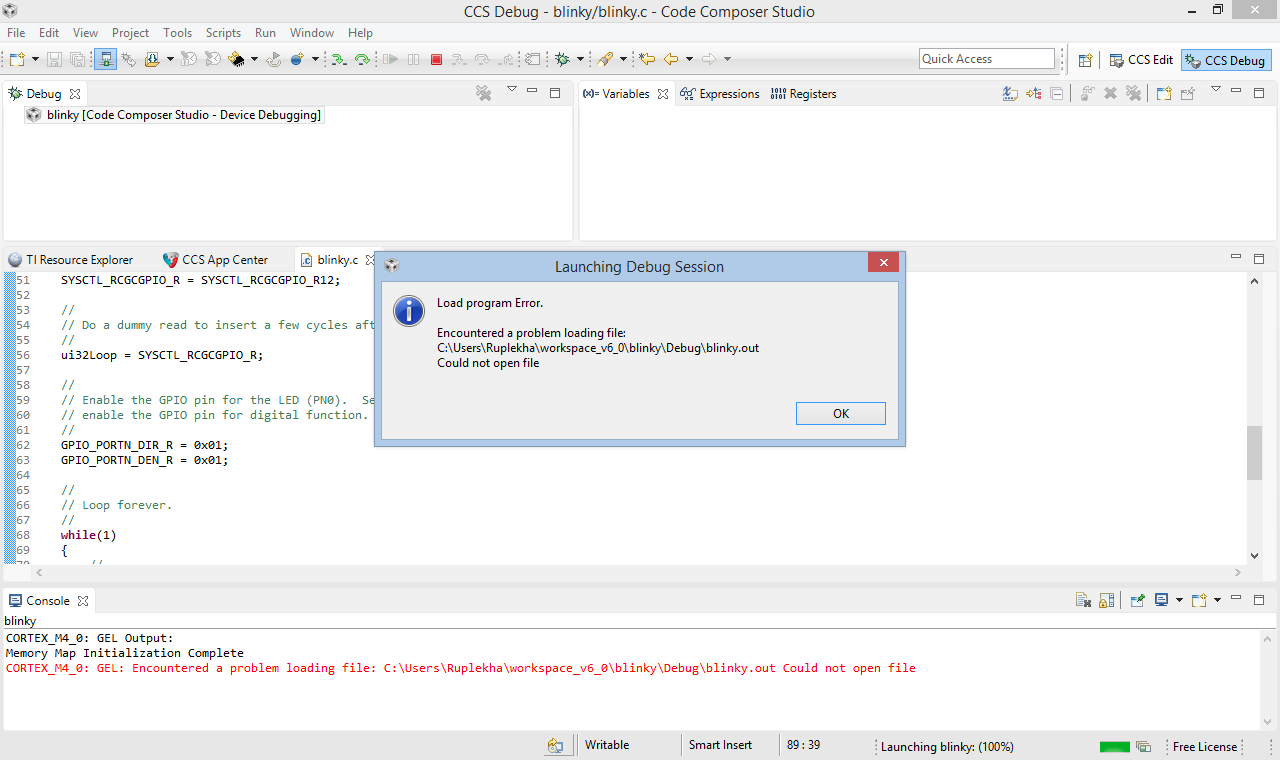
Task: Open the Debug view menu triangle
Action: (x=512, y=90)
